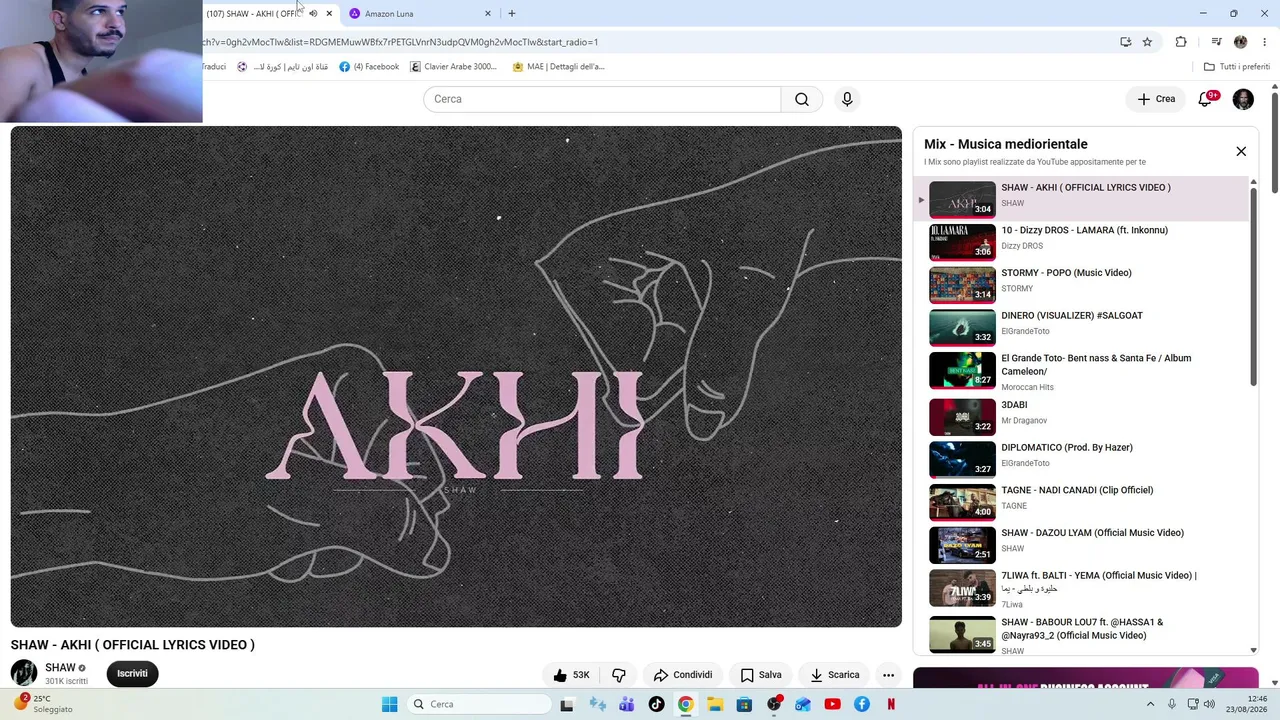1280x720 pixels.
Task: Open a new browser tab
Action: [512, 14]
